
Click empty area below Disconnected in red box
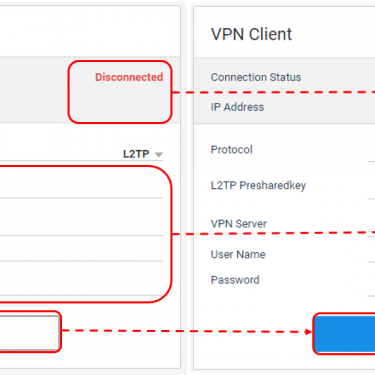pyautogui.click(x=120, y=103)
